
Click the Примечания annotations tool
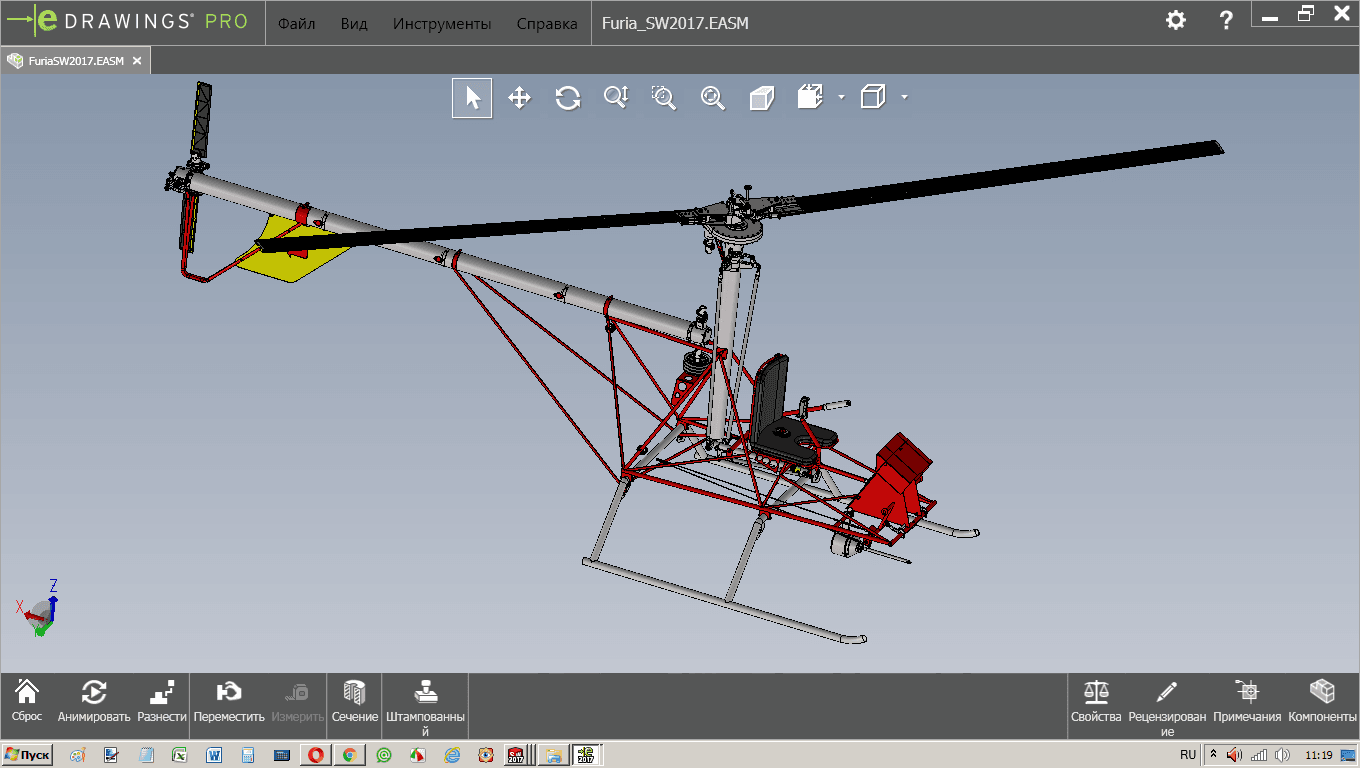pyautogui.click(x=1247, y=700)
